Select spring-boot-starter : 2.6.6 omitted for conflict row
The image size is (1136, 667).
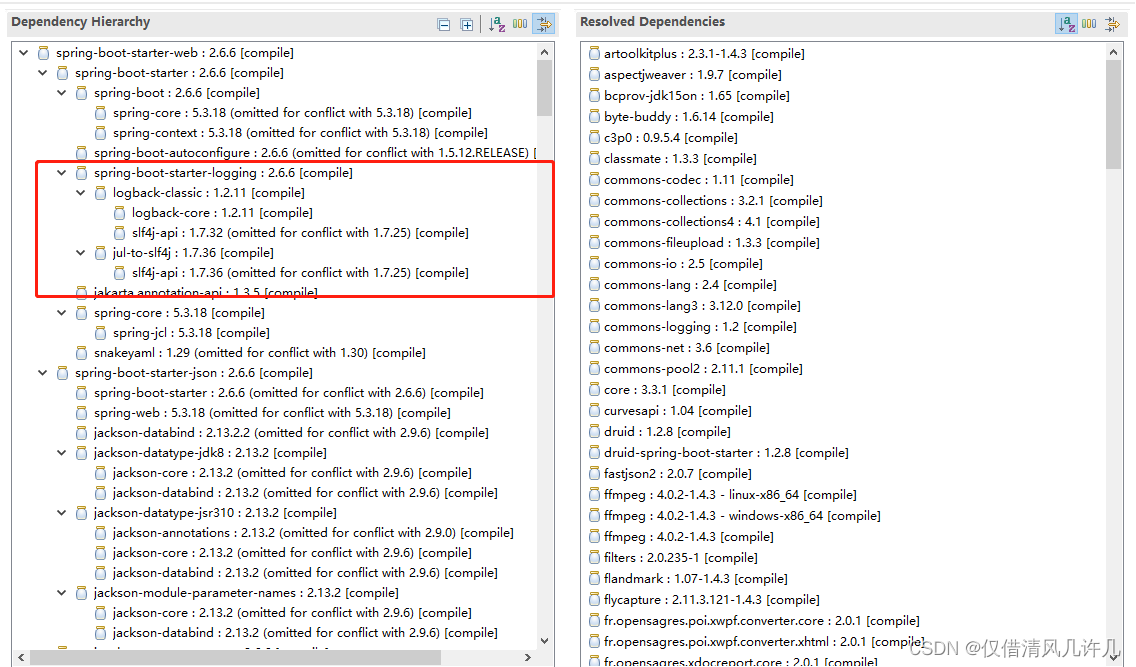coord(288,393)
